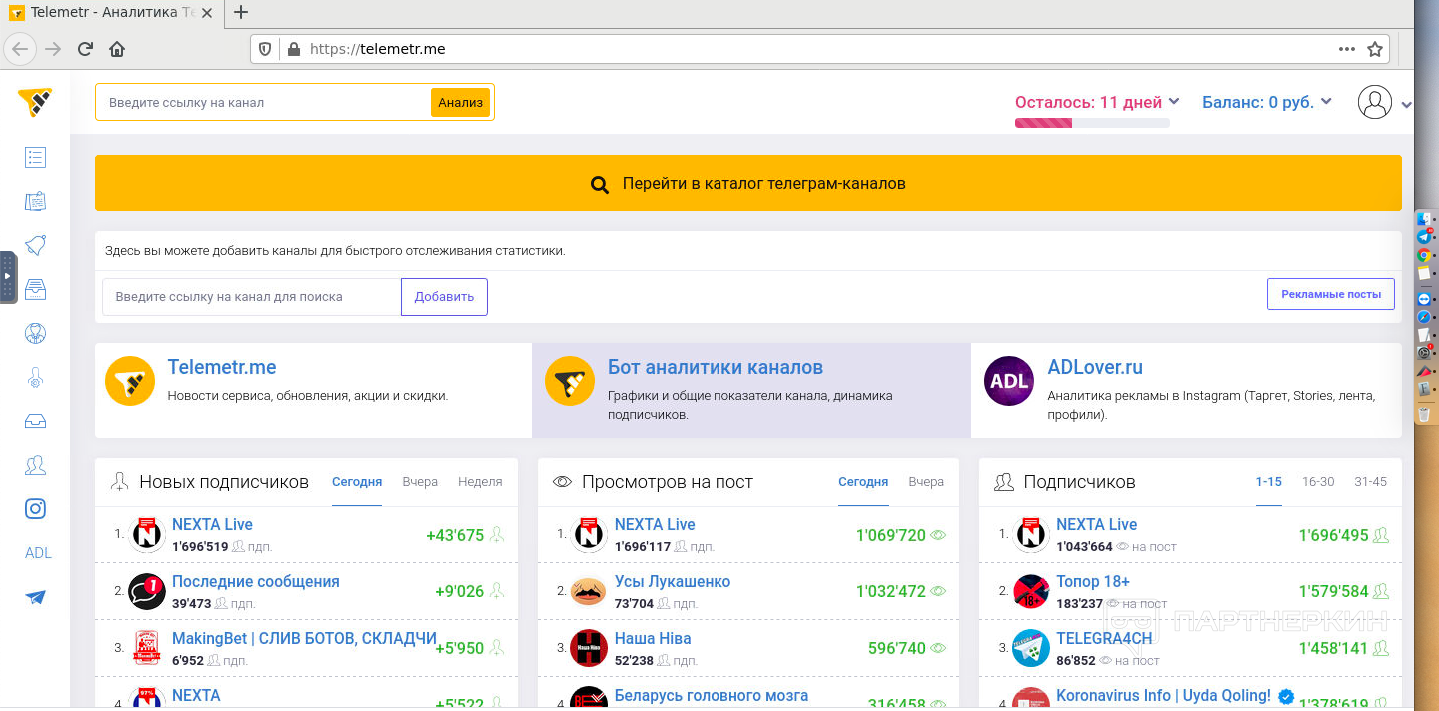This screenshot has width=1439, height=711.
Task: Click the tracking protection shield icon
Action: coord(265,49)
